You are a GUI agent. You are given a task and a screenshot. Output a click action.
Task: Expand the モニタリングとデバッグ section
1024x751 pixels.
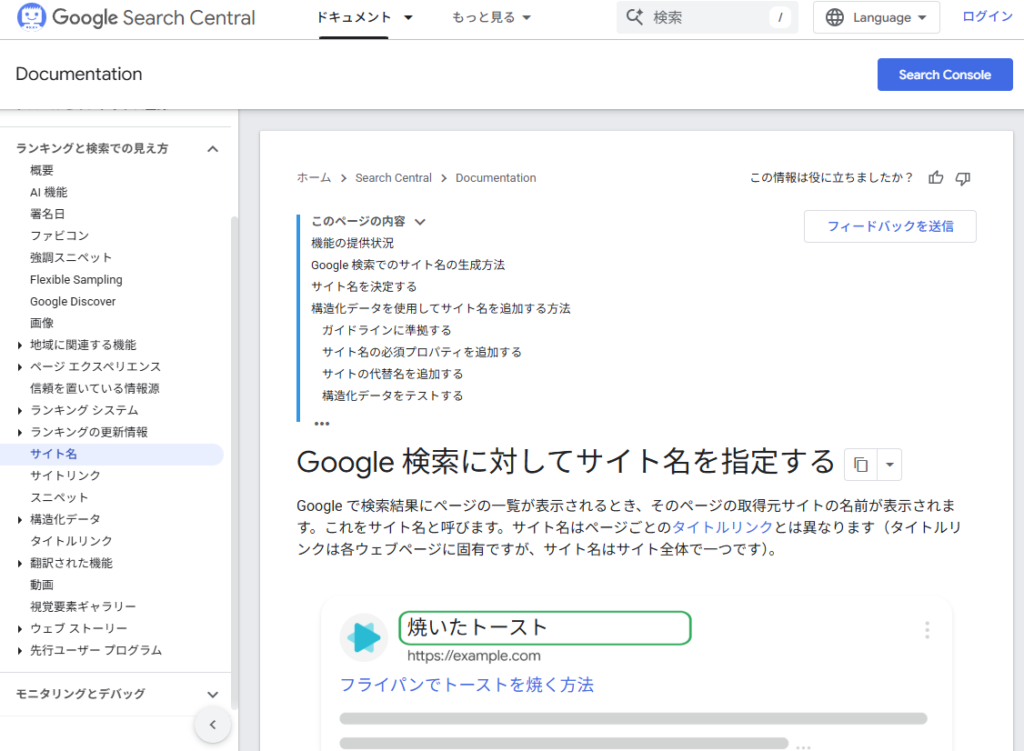(x=212, y=694)
